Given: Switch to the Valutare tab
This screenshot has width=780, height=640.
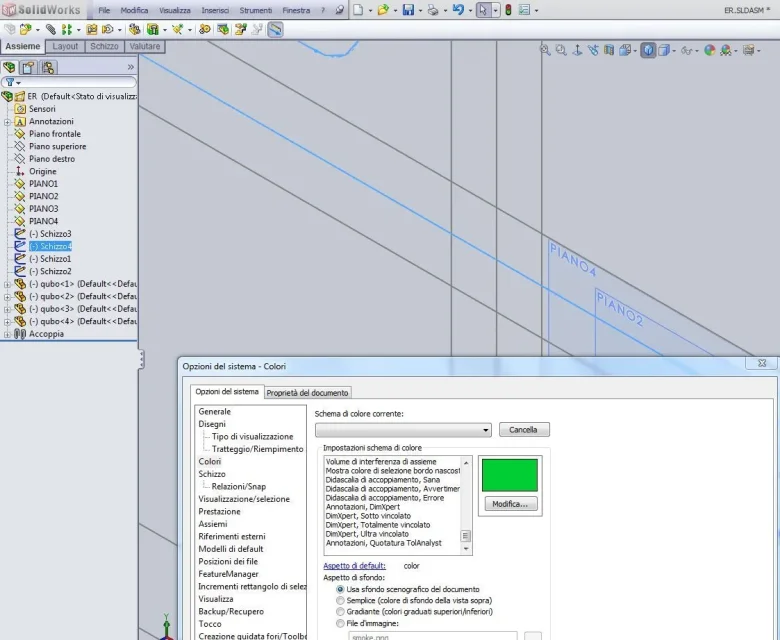Looking at the screenshot, I should point(145,46).
